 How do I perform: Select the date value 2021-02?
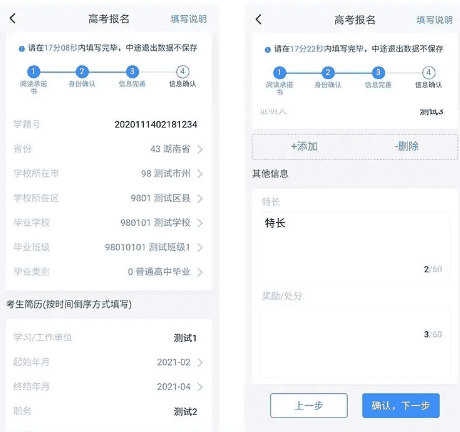coord(174,362)
